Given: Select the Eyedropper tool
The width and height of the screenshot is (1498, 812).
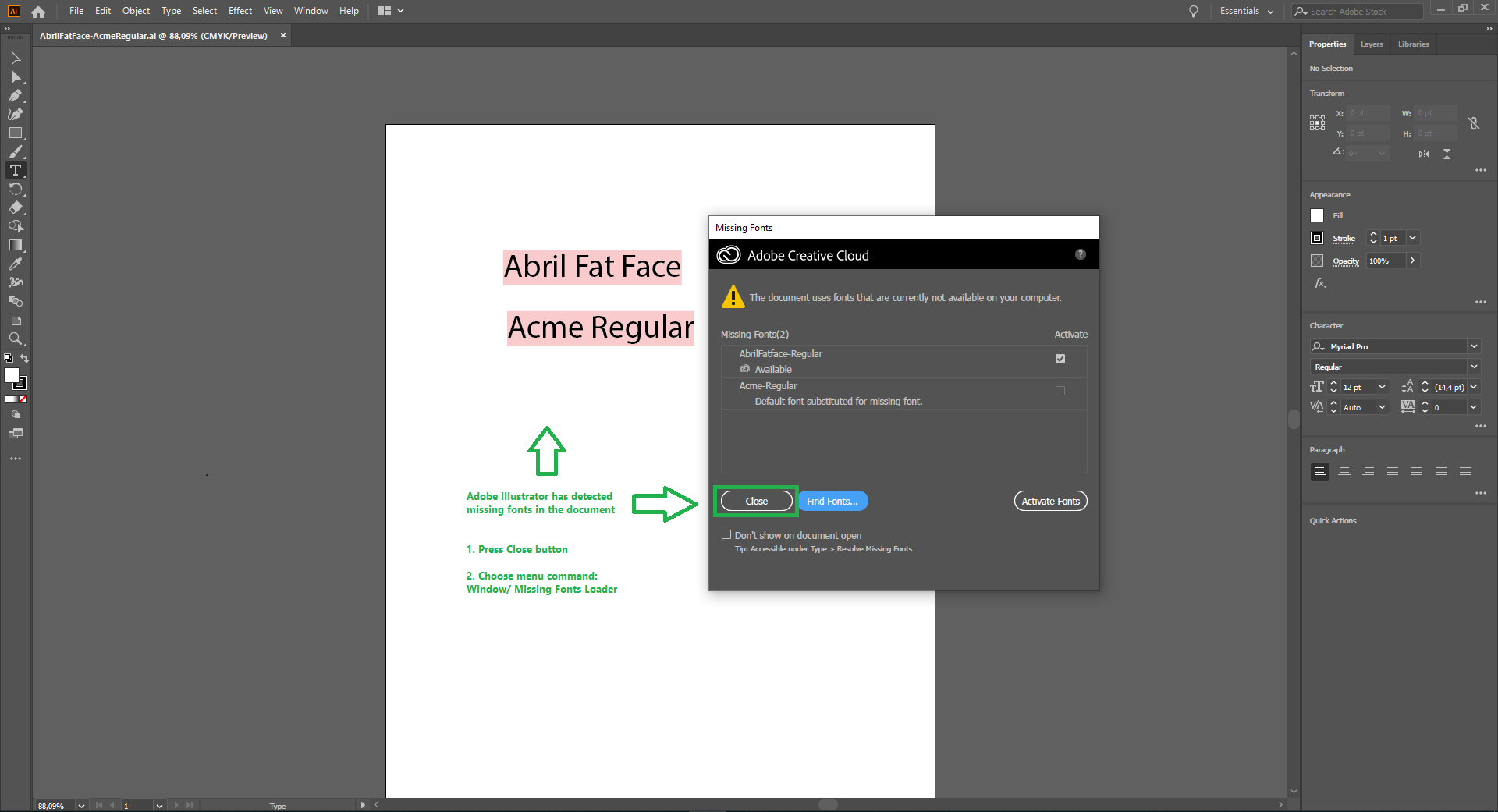Looking at the screenshot, I should (x=15, y=264).
